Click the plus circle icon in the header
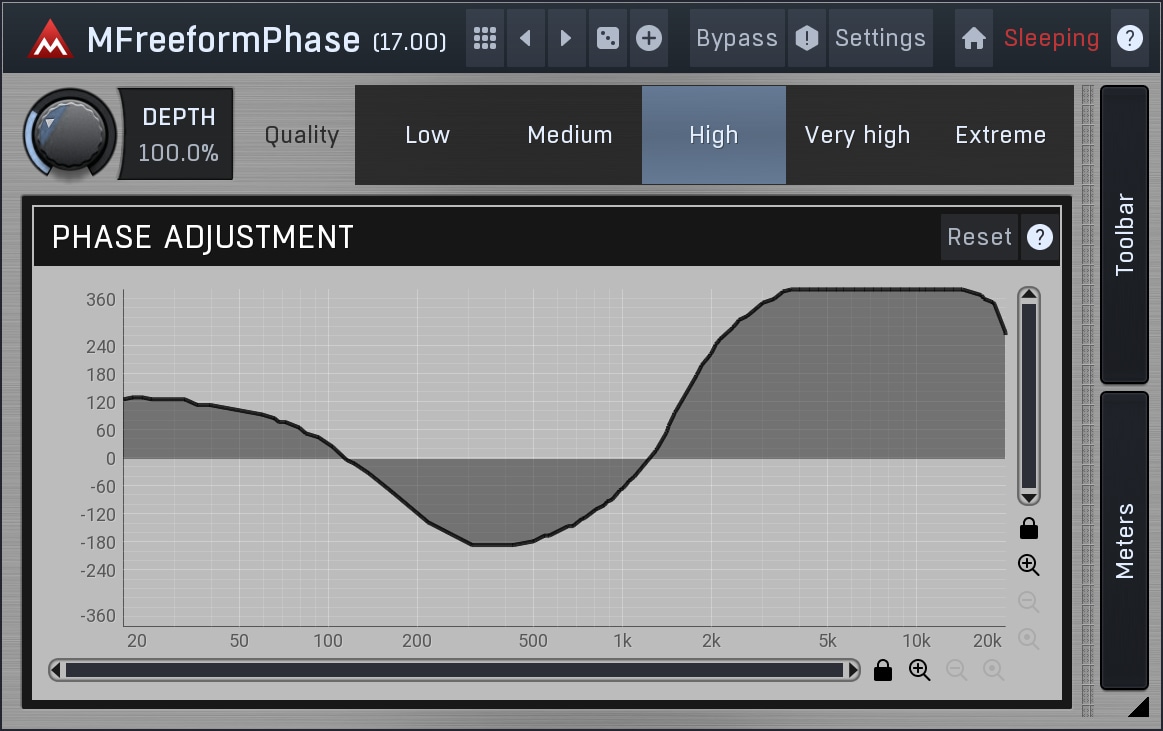This screenshot has width=1163, height=731. (x=649, y=39)
